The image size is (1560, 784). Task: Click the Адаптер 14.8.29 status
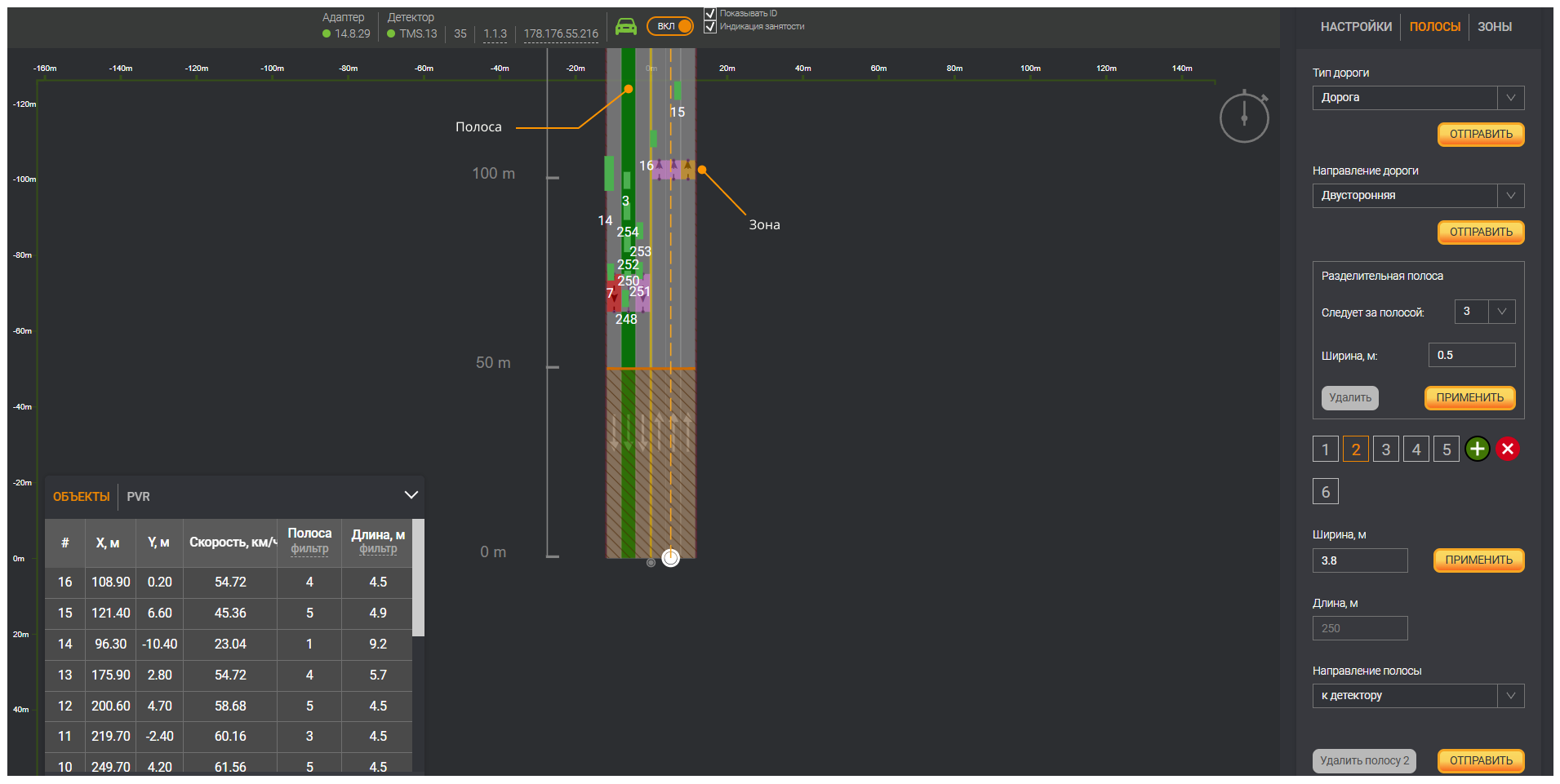click(346, 33)
